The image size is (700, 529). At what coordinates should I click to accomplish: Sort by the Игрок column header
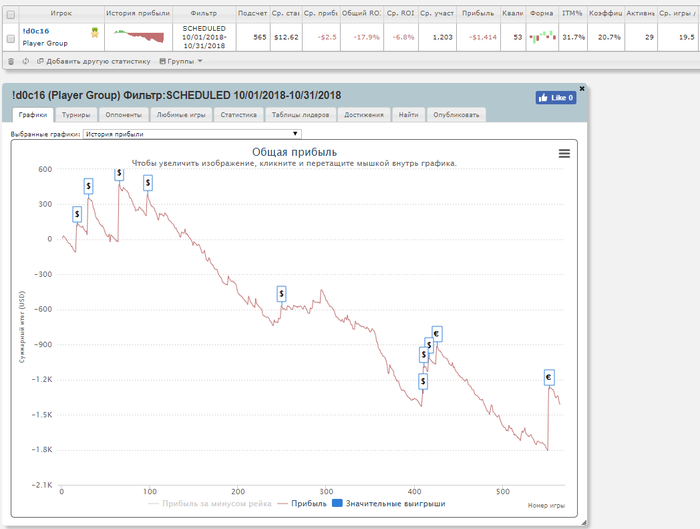[x=61, y=13]
